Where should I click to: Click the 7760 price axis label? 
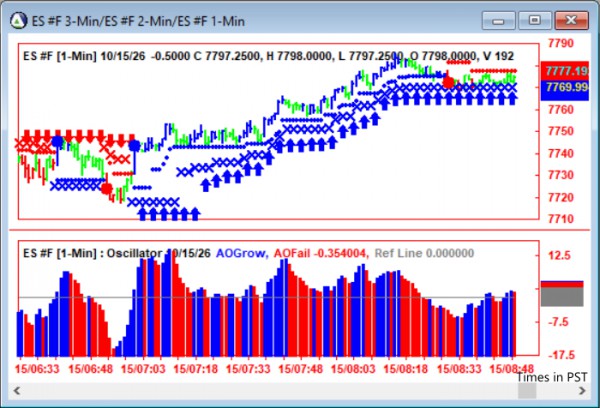(561, 110)
